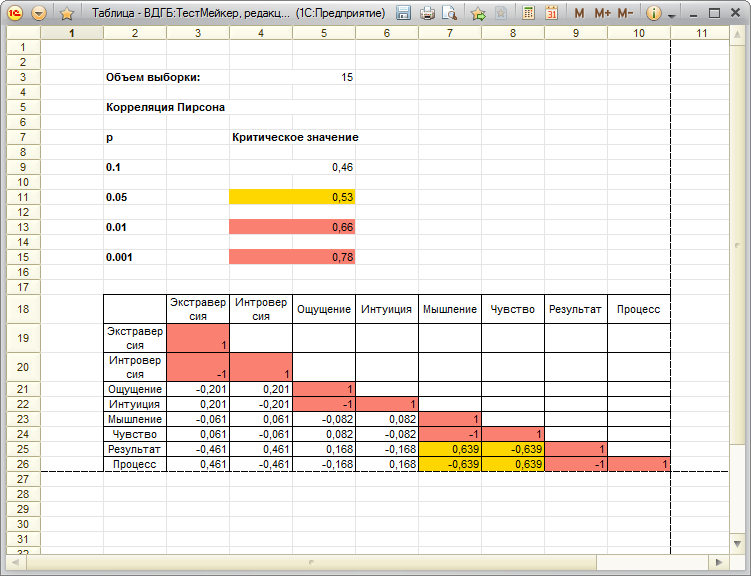Select the 'Мышление' column header cell
Viewport: 751px width, 576px height.
pyautogui.click(x=450, y=309)
